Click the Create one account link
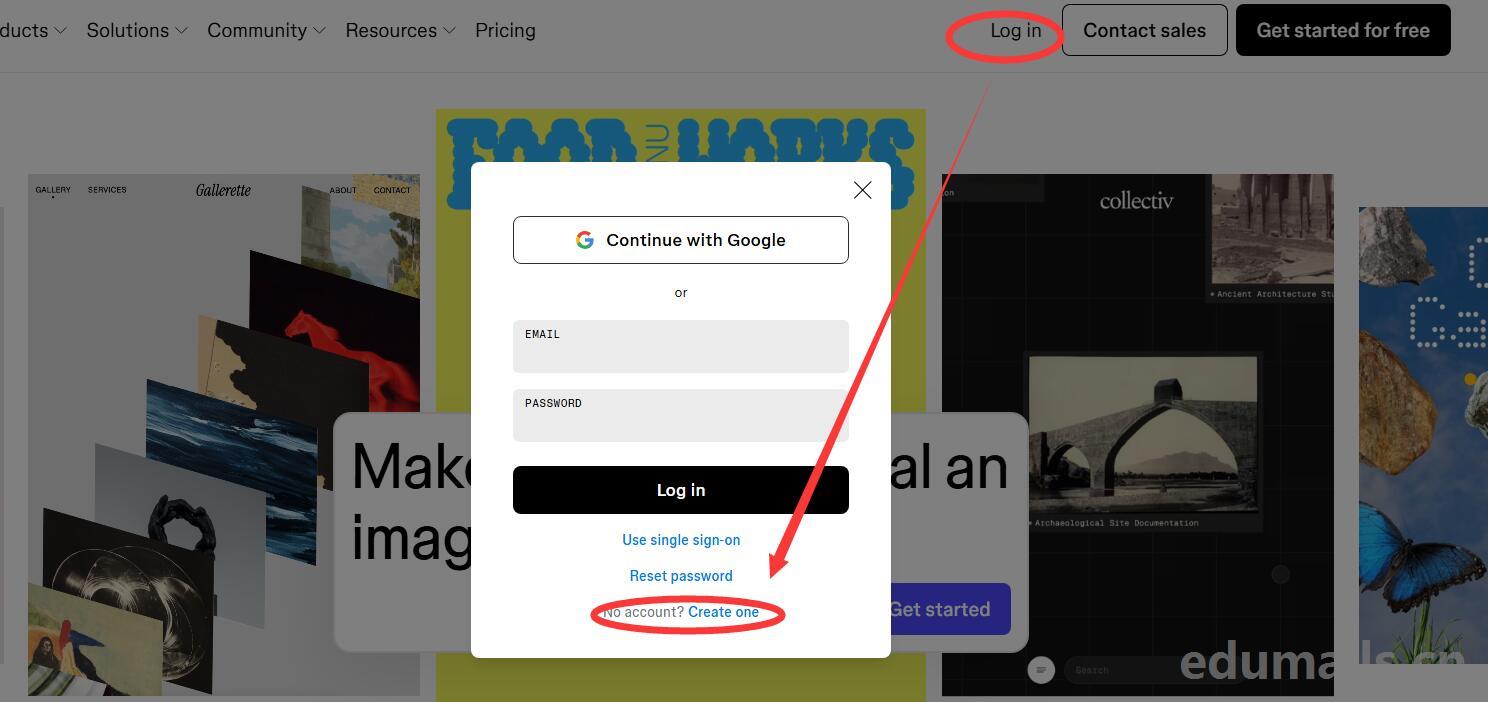Viewport: 1488px width, 702px height. coord(723,612)
